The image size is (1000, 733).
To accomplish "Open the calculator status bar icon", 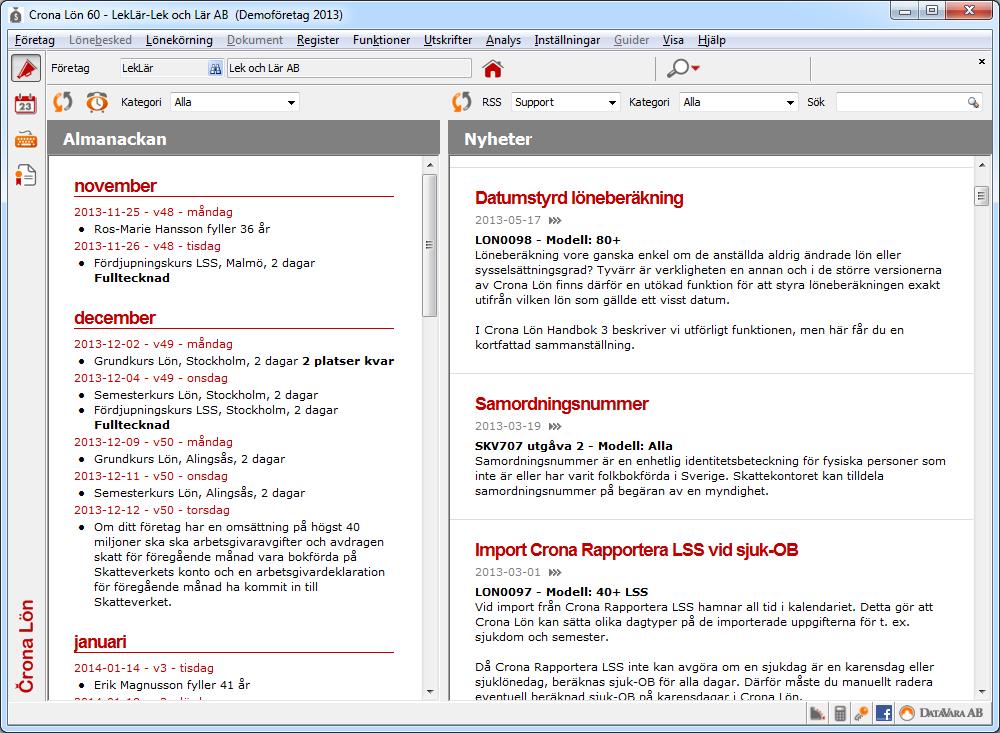I will [840, 713].
